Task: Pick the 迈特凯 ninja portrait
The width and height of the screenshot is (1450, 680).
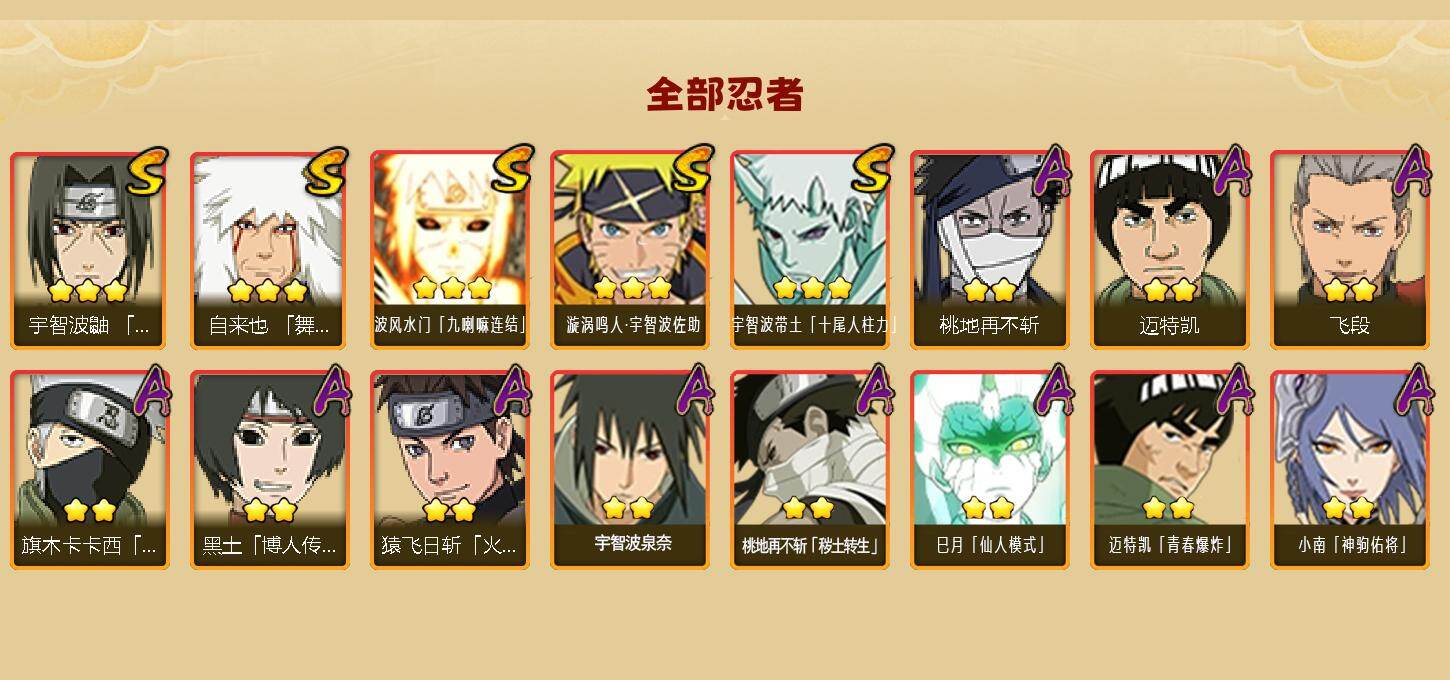Action: [x=1170, y=250]
